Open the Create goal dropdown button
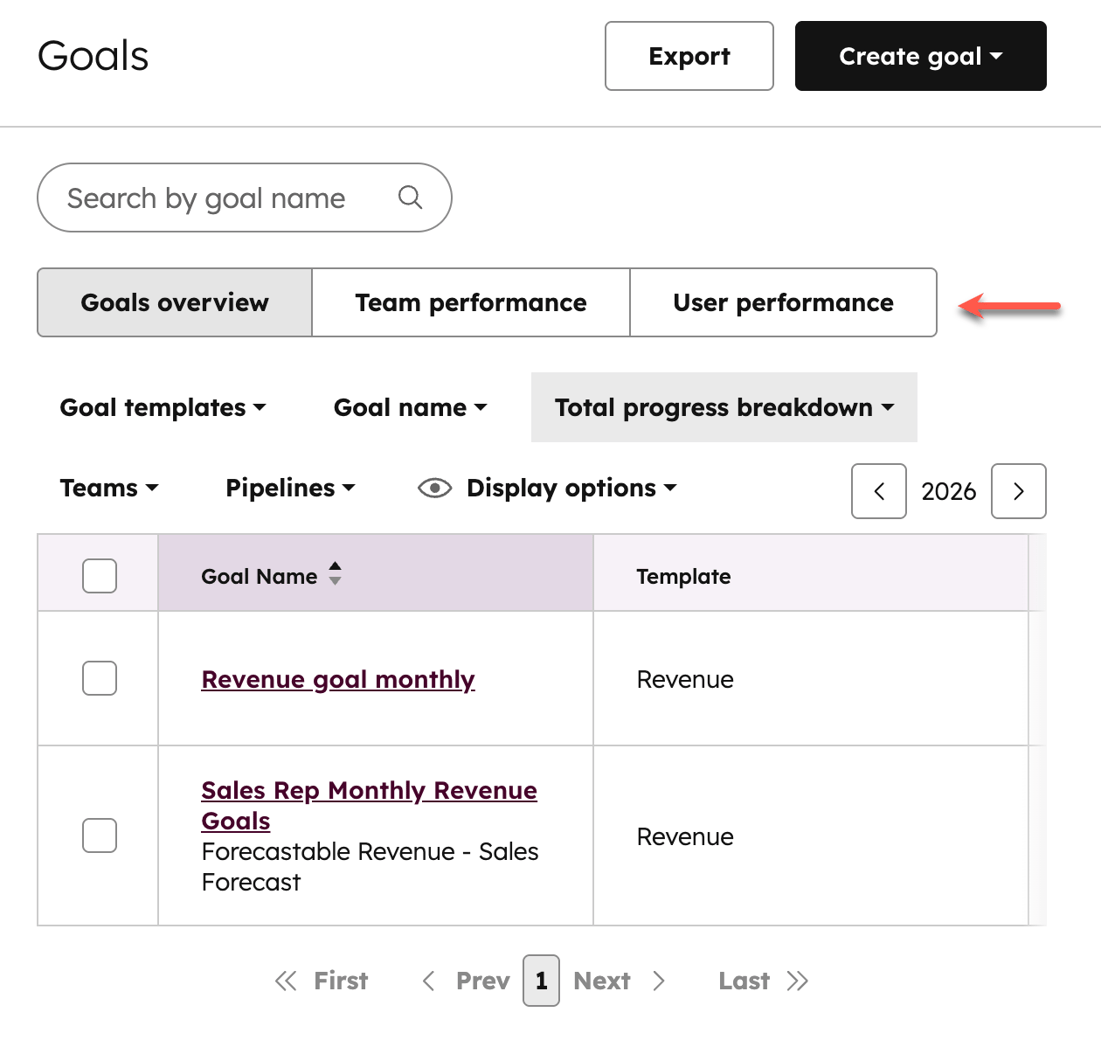The width and height of the screenshot is (1101, 1040). pyautogui.click(x=919, y=56)
